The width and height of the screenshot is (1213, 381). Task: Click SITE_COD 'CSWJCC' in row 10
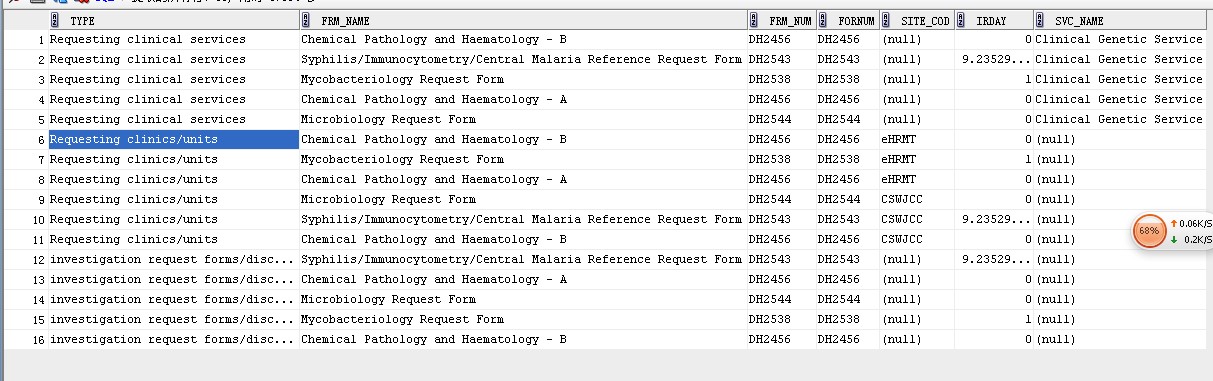(x=903, y=220)
